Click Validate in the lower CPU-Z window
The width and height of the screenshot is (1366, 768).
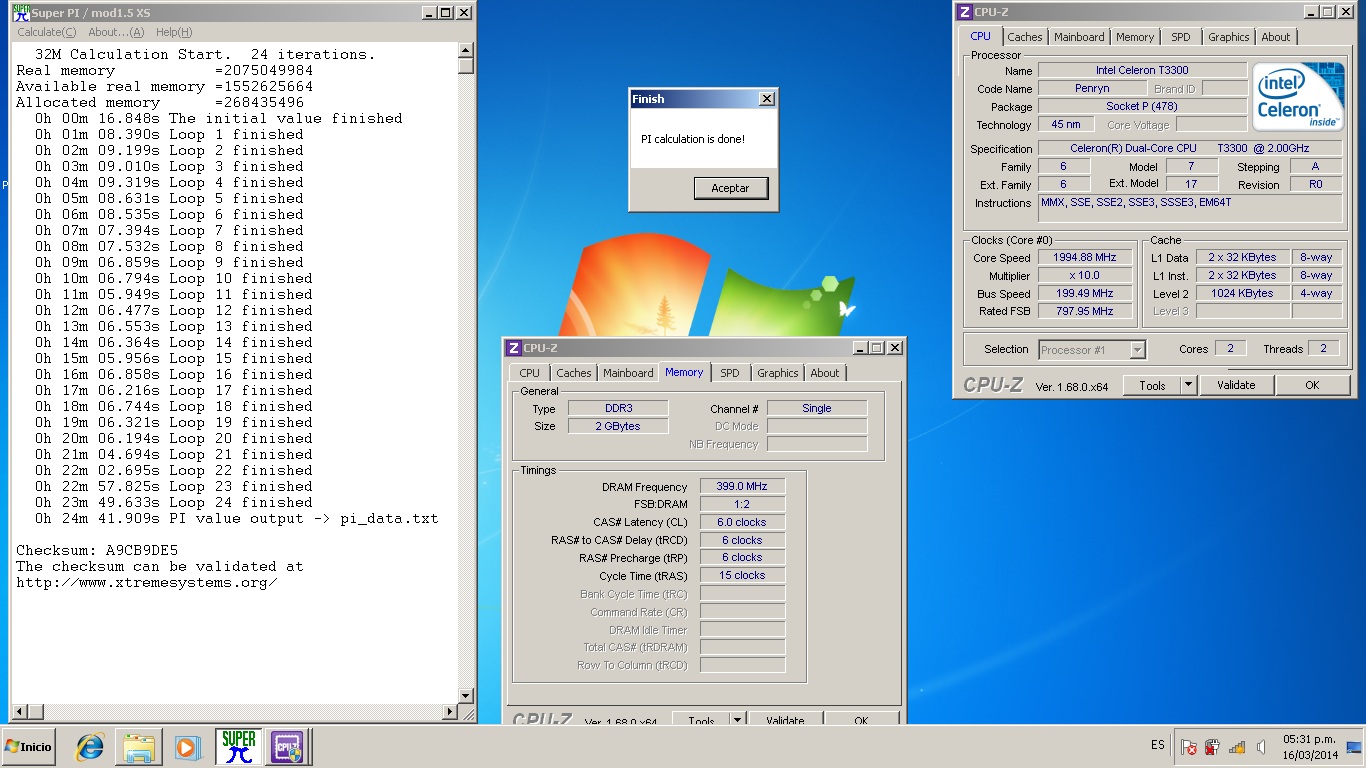[x=785, y=719]
